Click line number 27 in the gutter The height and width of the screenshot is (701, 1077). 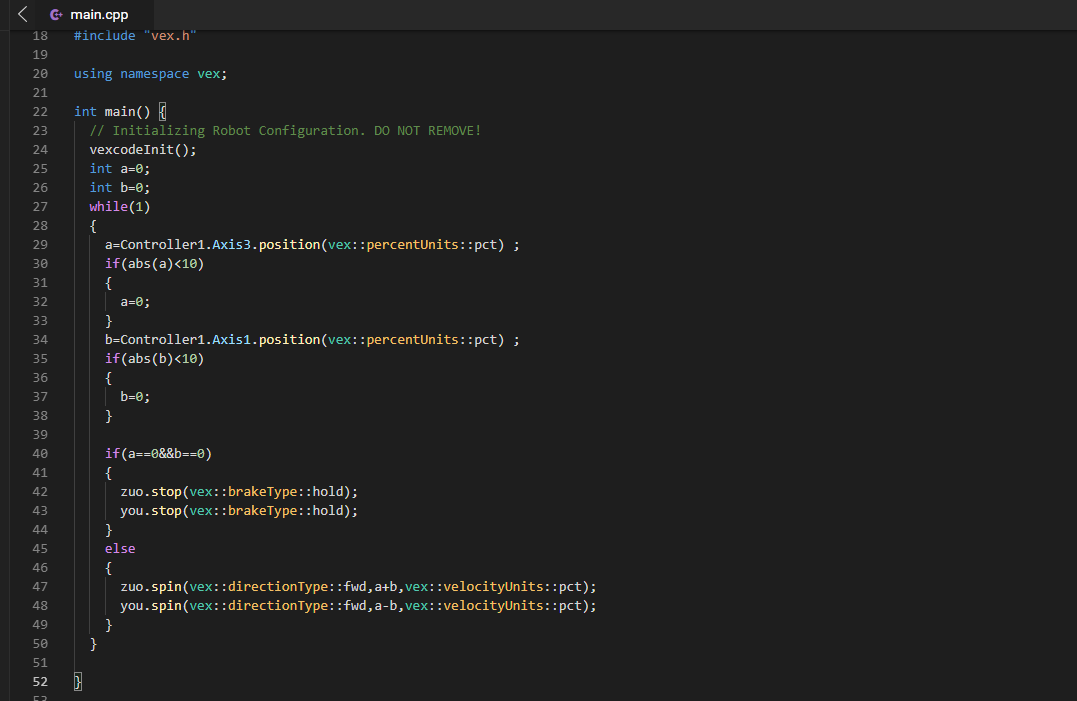coord(40,206)
